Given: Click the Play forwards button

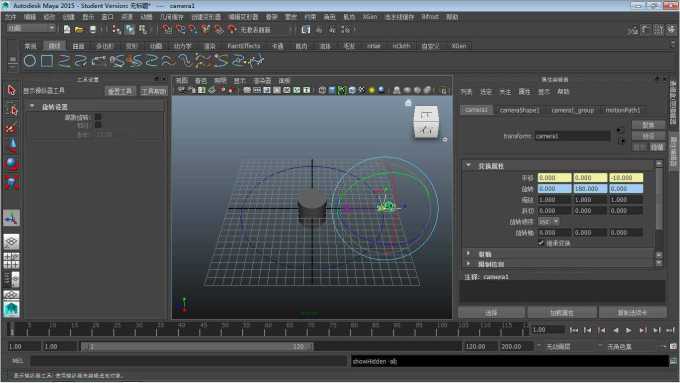Looking at the screenshot, I should tap(628, 331).
